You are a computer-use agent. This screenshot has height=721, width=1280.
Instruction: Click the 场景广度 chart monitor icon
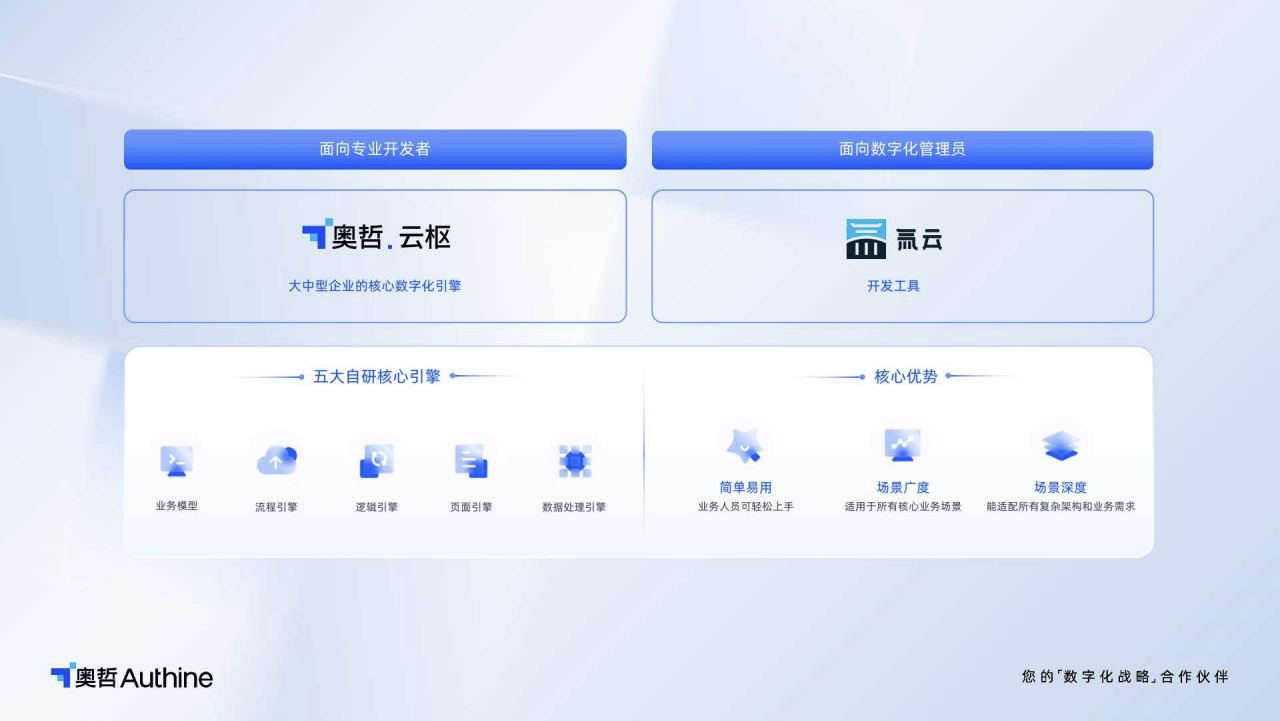[902, 445]
